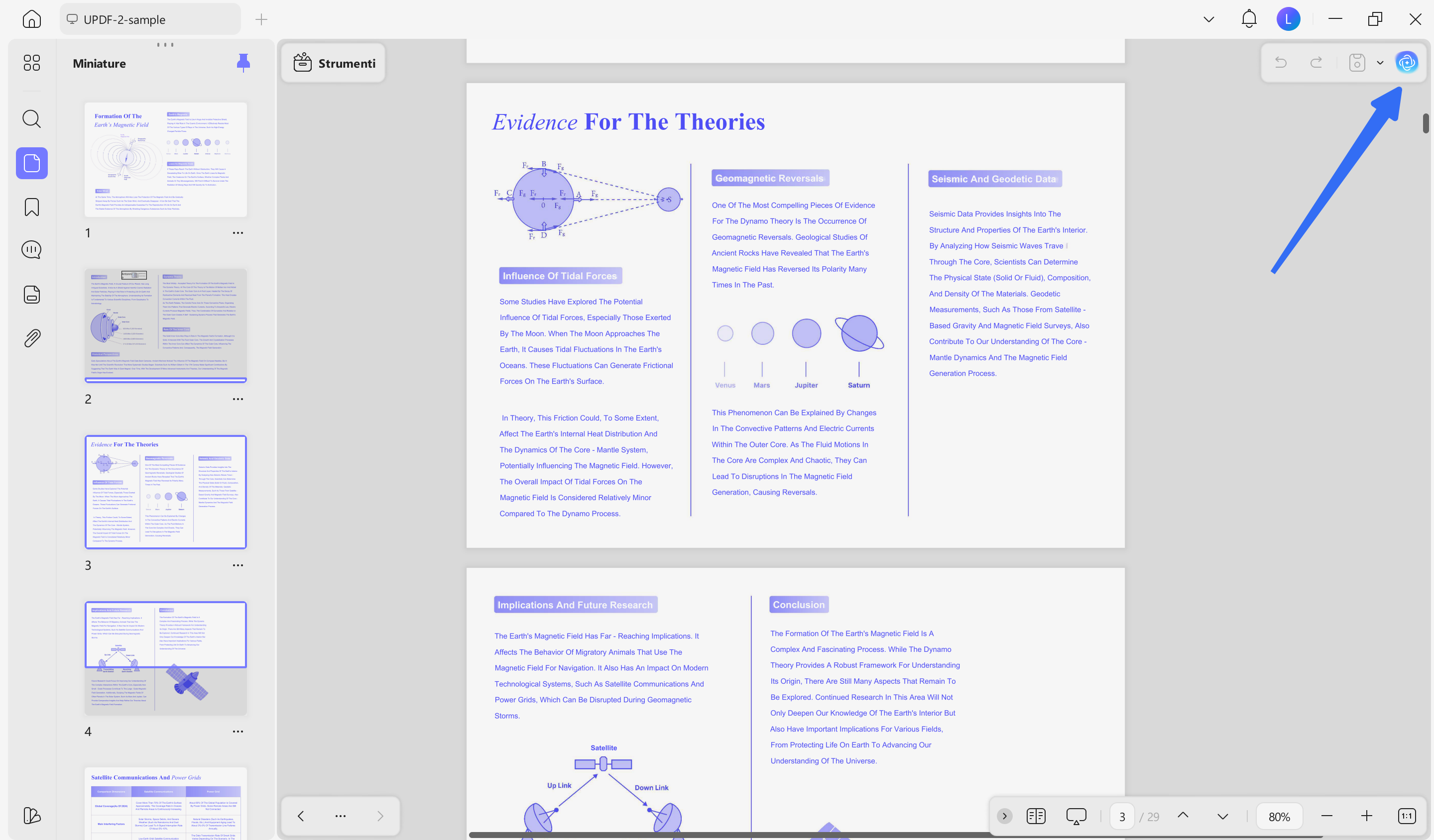Go to next page with the down chevron
Screen dimensions: 1434x840
(x=1222, y=816)
